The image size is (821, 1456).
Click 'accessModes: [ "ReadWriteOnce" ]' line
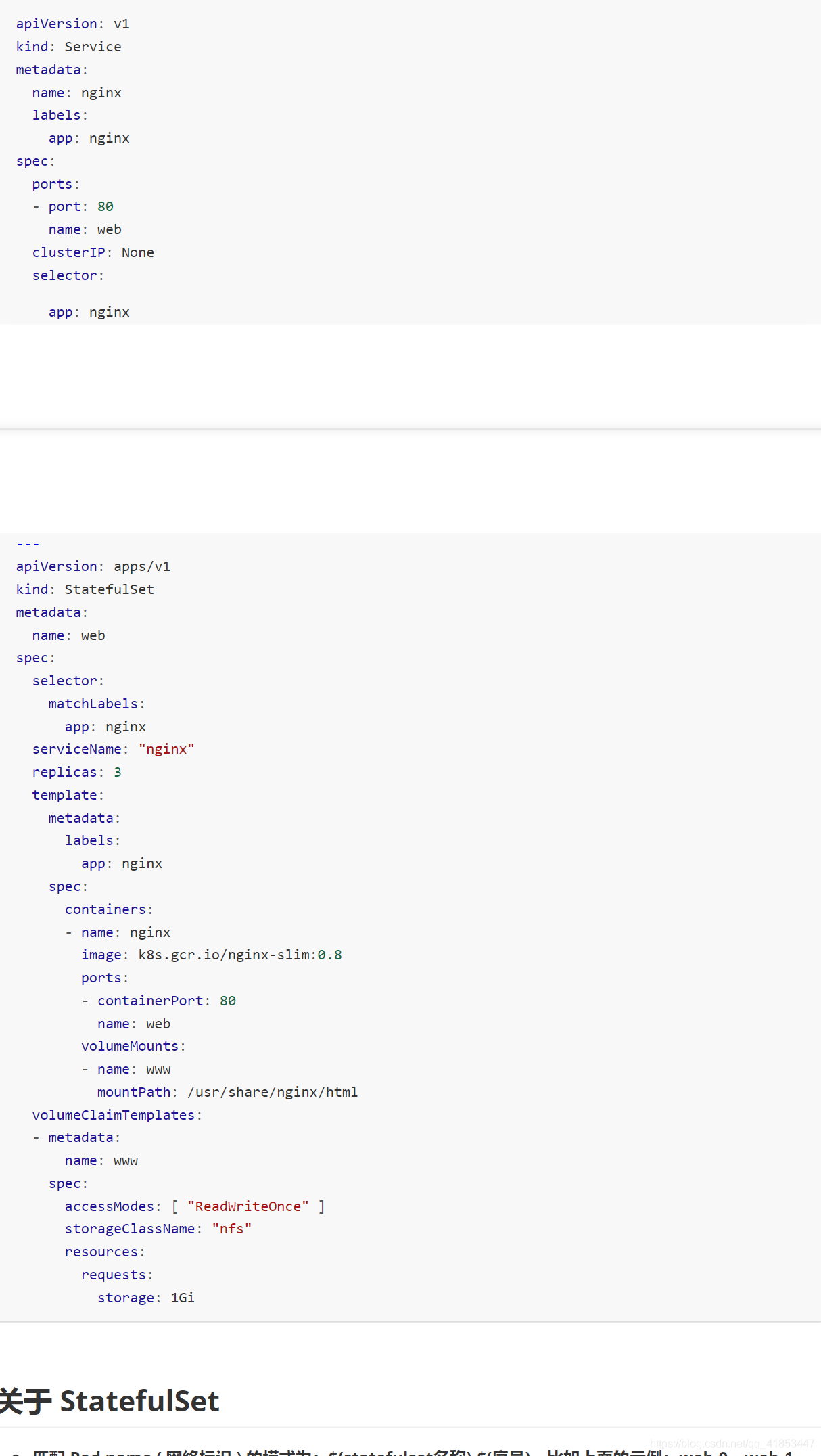pyautogui.click(x=195, y=1206)
